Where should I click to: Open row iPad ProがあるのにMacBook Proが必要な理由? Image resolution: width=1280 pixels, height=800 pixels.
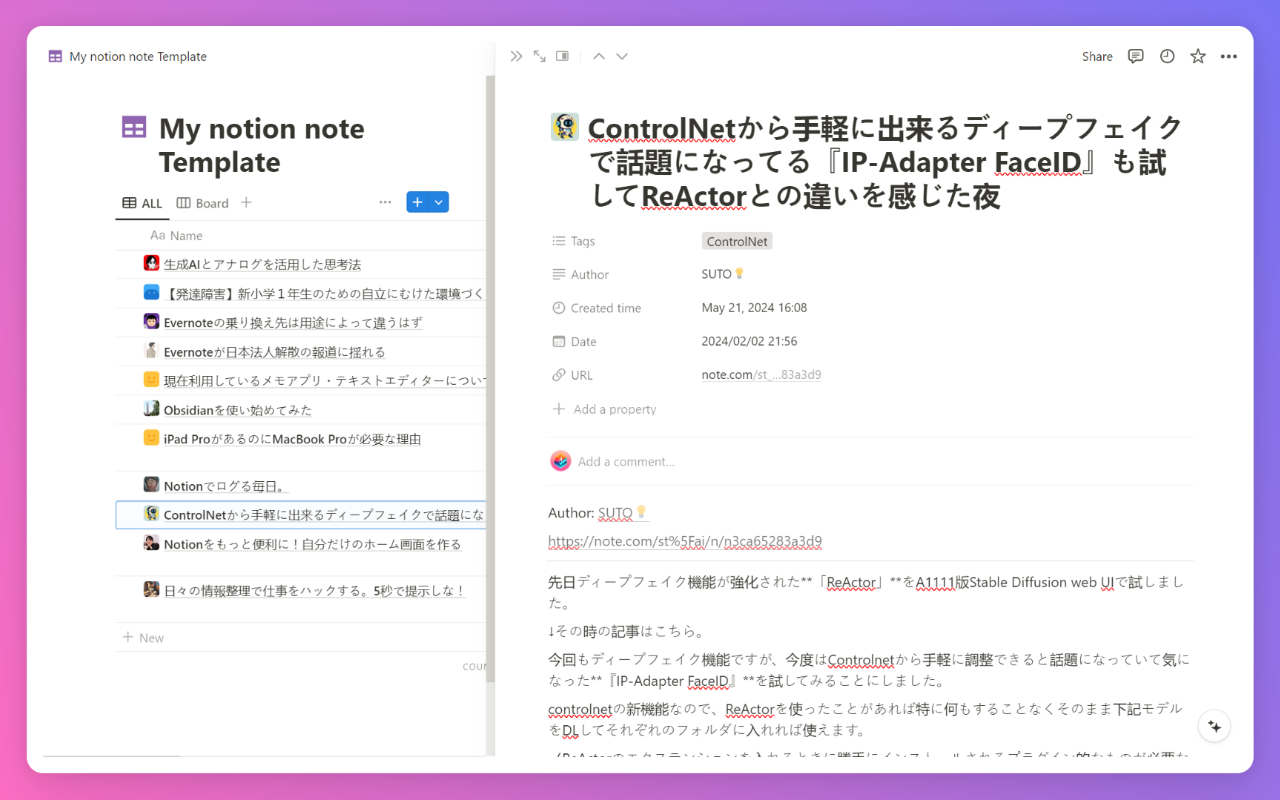click(x=292, y=439)
